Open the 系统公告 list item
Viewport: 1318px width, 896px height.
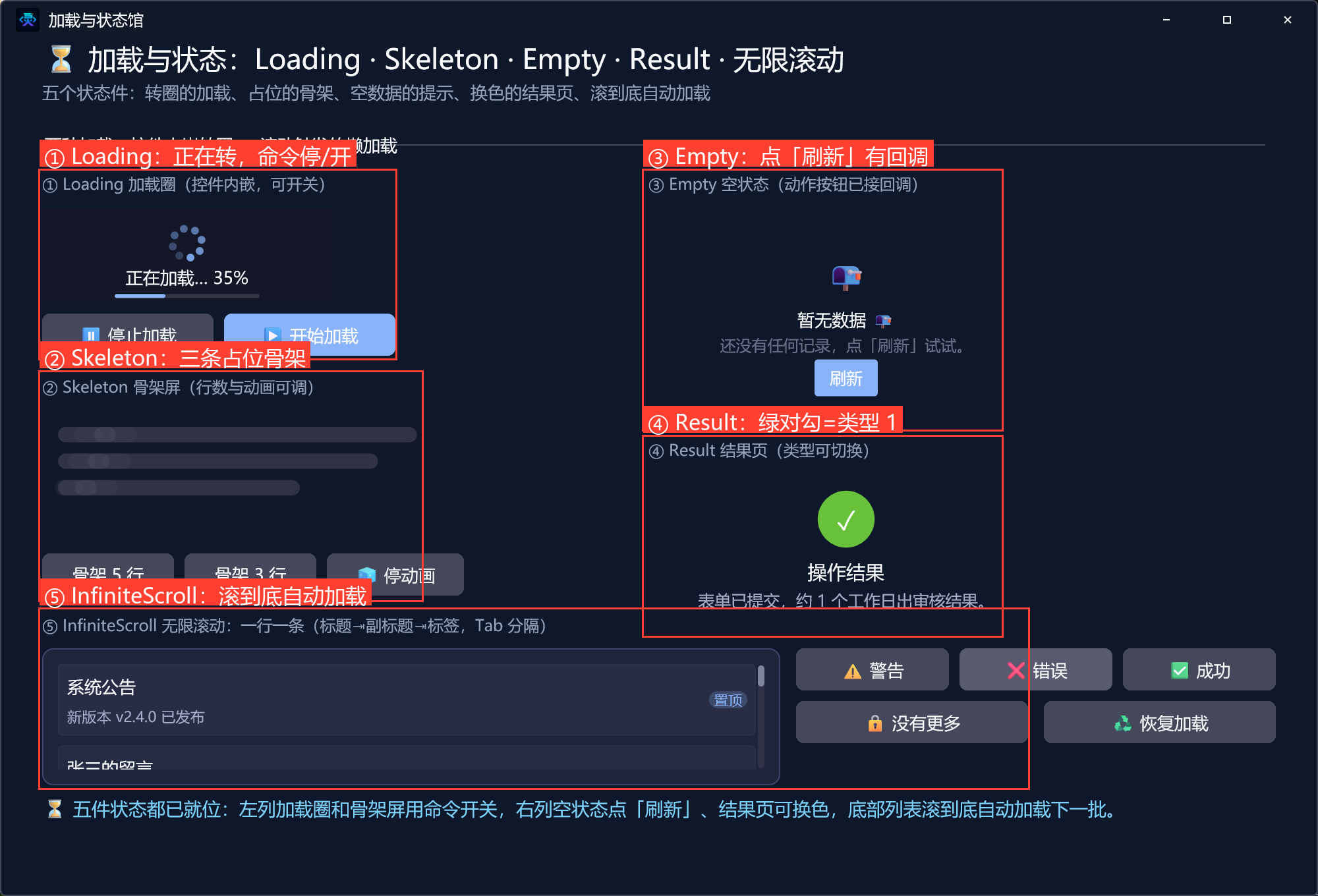tap(407, 700)
